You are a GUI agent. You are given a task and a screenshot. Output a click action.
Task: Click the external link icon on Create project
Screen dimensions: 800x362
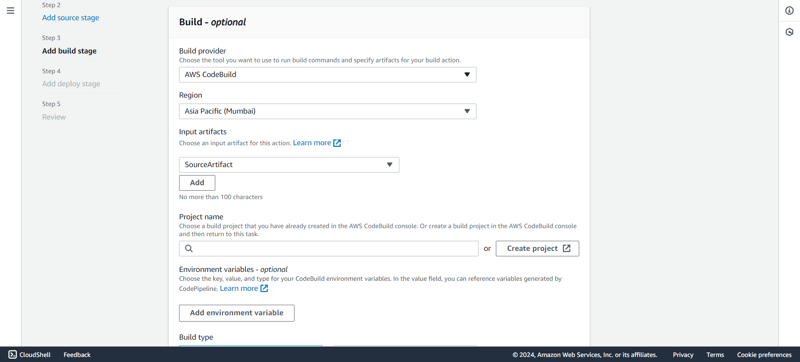567,249
